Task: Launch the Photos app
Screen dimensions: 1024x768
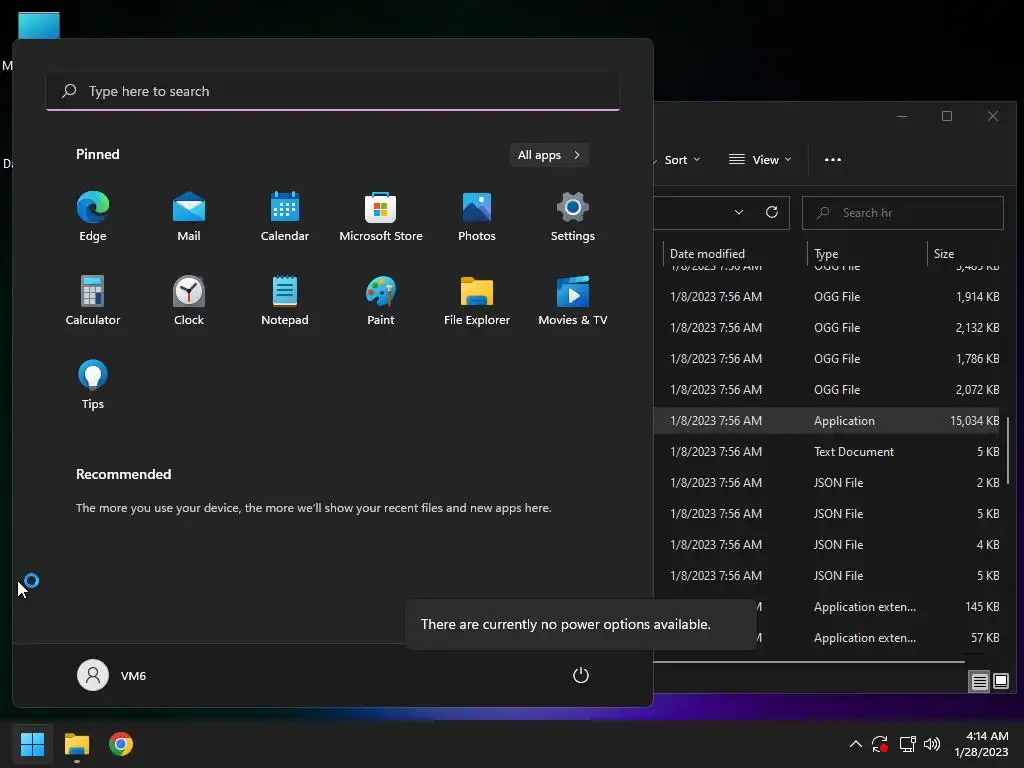Action: (x=477, y=217)
